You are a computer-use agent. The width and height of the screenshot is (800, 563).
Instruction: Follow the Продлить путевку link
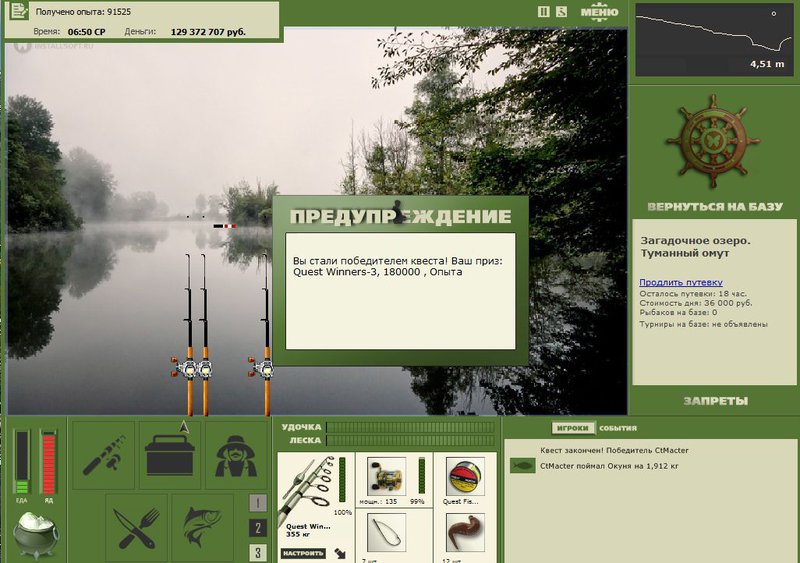(681, 282)
